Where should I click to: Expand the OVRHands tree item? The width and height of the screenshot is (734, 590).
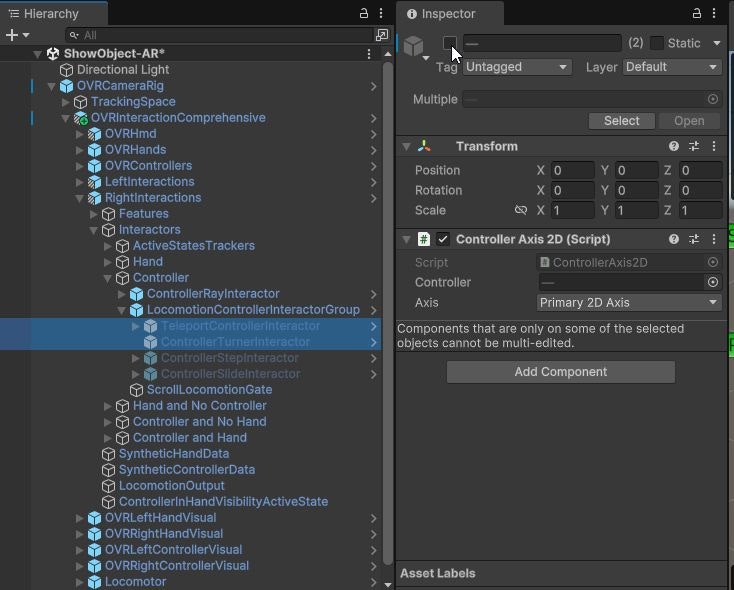click(x=80, y=150)
